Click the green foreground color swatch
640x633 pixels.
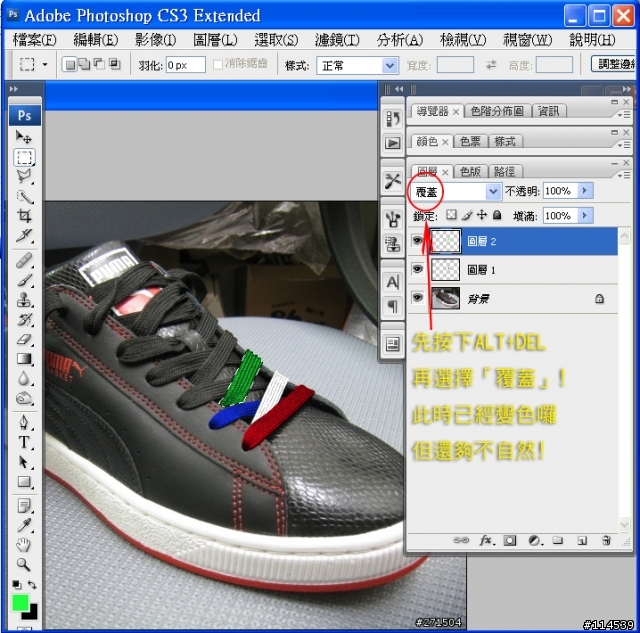20,603
